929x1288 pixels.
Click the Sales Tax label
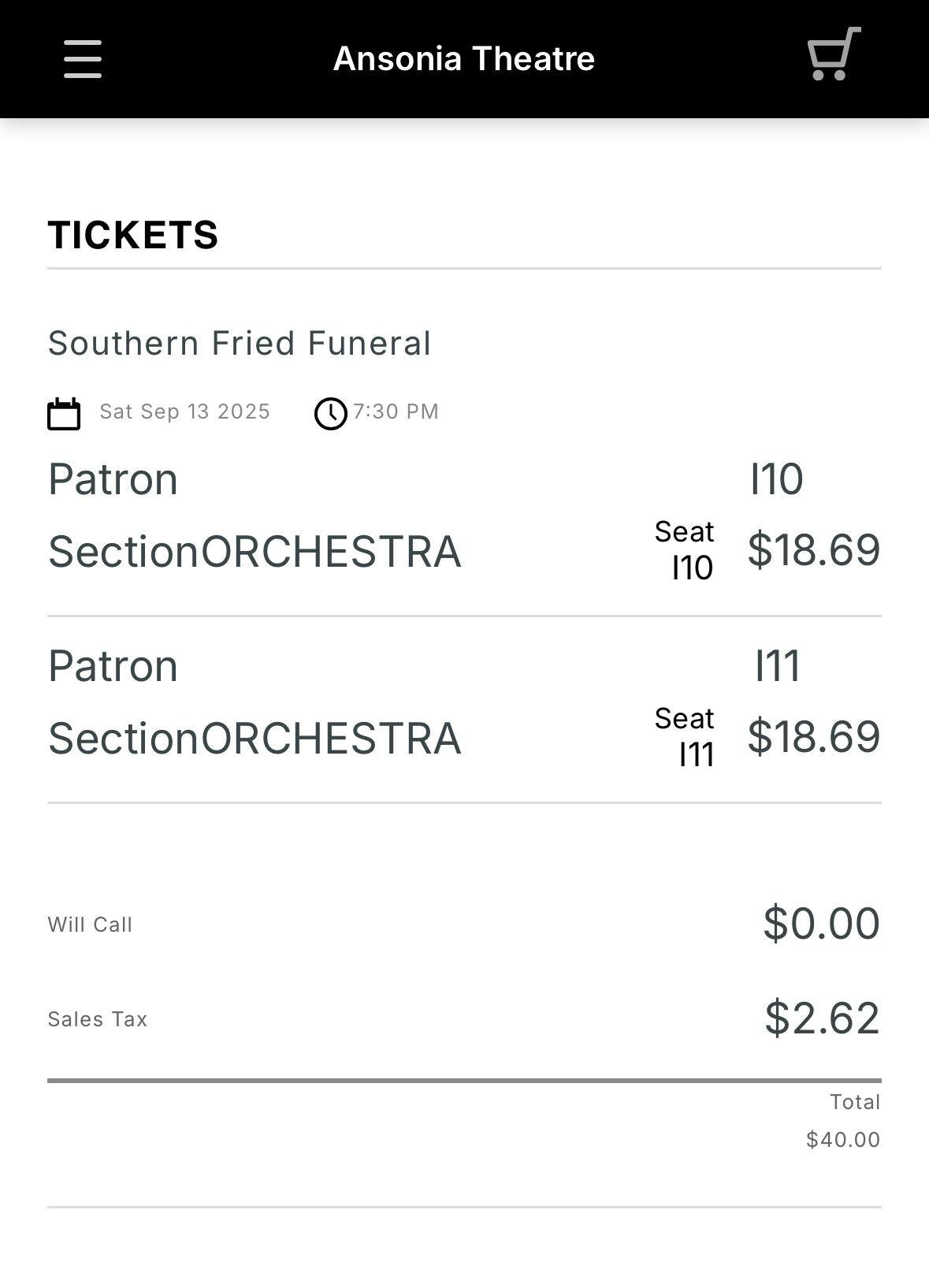pyautogui.click(x=98, y=1019)
